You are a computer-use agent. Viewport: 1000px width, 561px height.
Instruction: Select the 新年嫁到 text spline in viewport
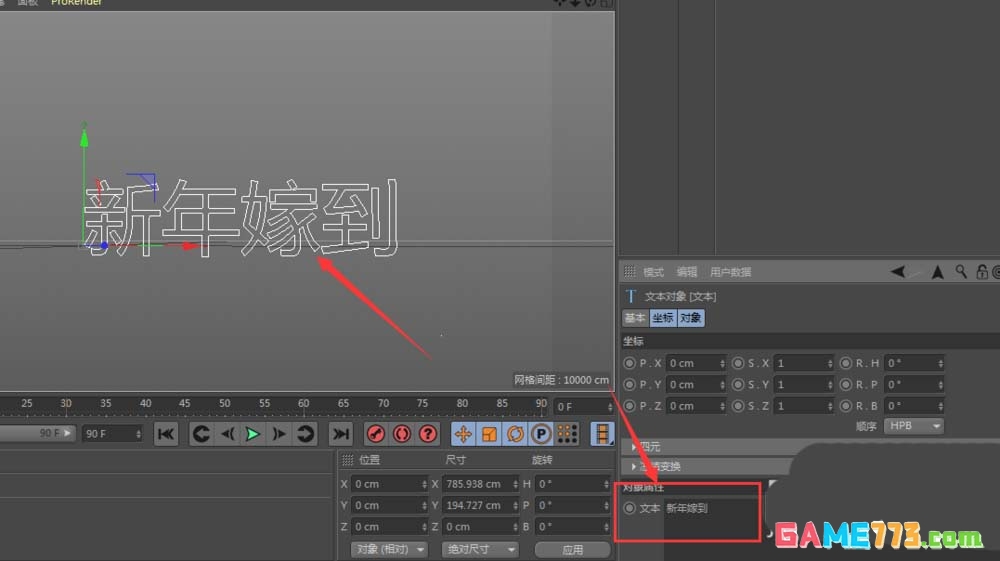tap(242, 218)
